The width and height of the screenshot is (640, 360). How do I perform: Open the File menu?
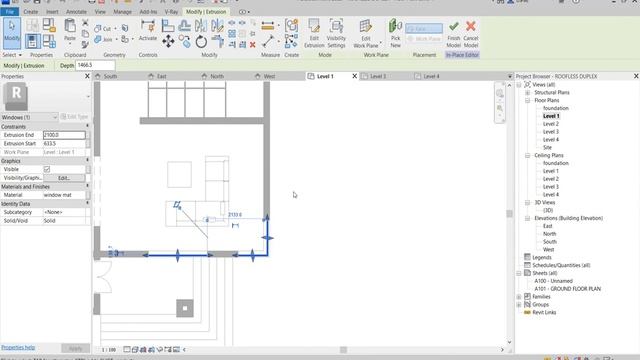click(9, 12)
